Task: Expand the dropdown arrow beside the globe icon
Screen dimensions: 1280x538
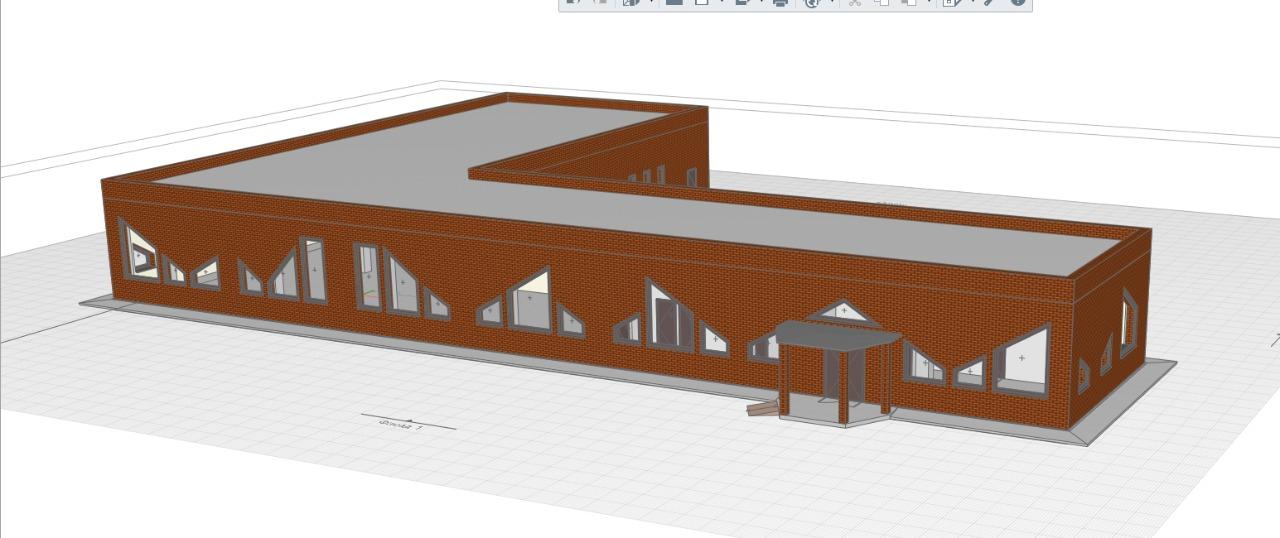Action: tap(832, 3)
